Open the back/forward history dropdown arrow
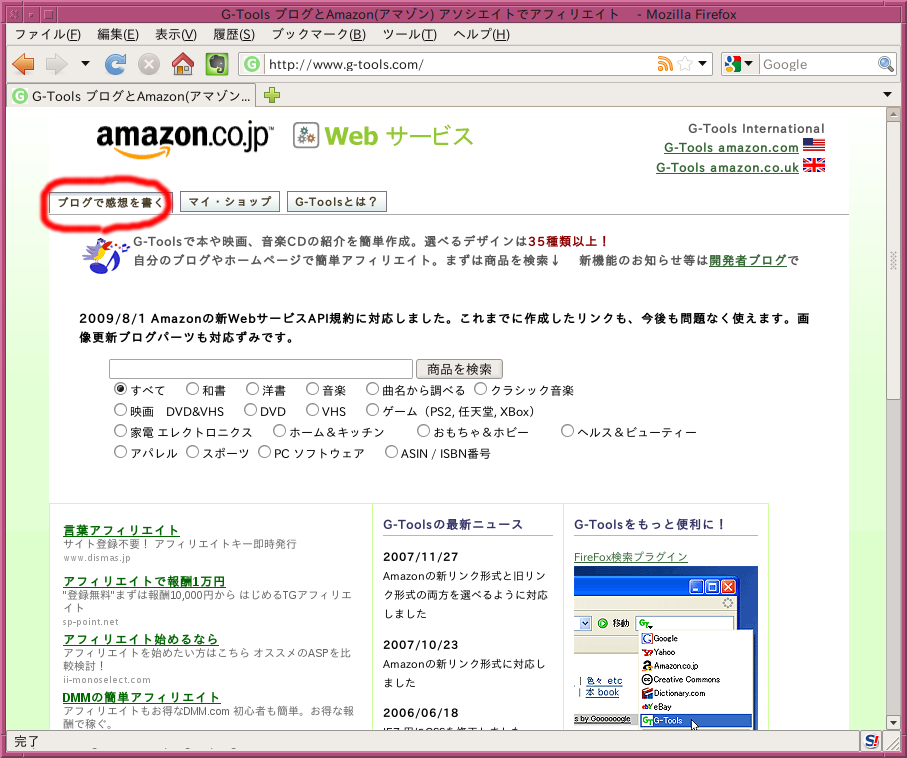Image resolution: width=907 pixels, height=758 pixels. click(x=85, y=64)
